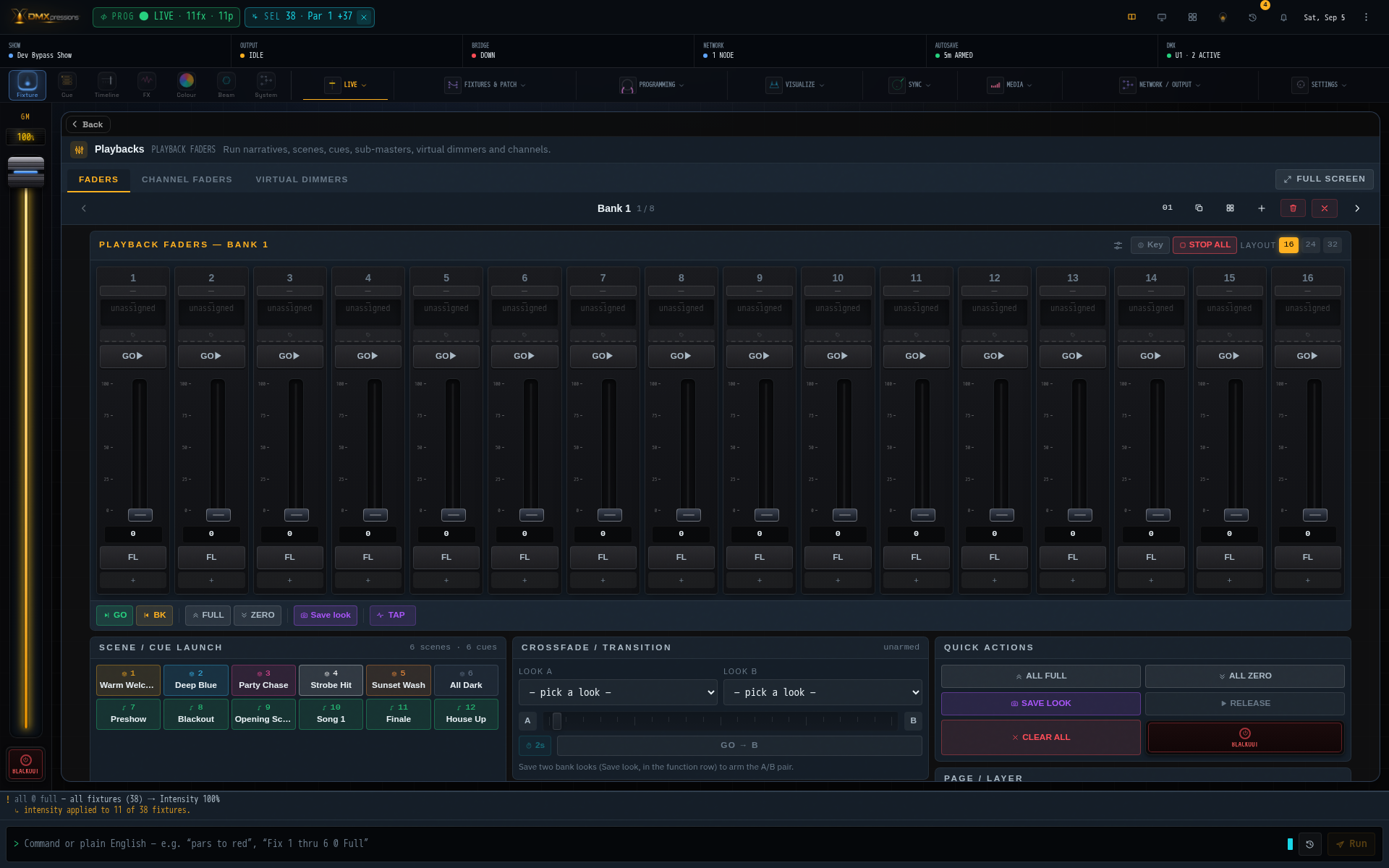Open history clock icon in top bar

tap(1253, 17)
